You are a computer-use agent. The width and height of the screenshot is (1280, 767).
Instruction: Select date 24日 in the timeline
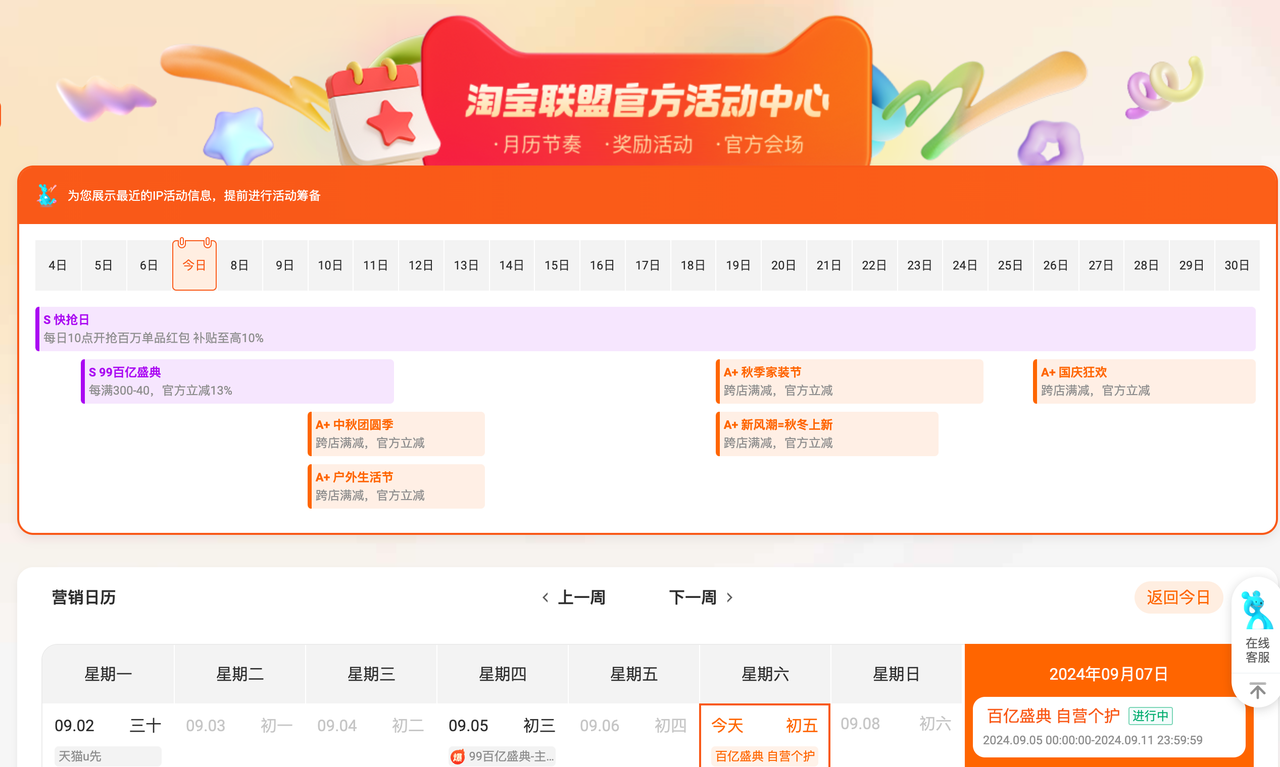coord(965,265)
